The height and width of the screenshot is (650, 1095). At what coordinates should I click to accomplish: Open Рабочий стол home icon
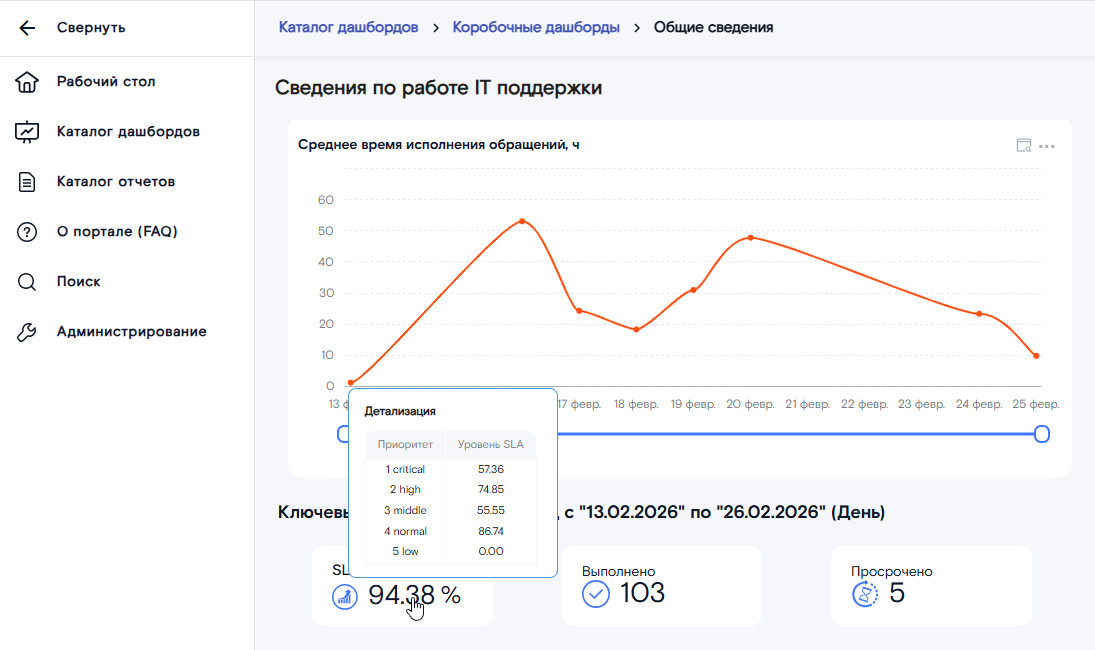(x=27, y=82)
